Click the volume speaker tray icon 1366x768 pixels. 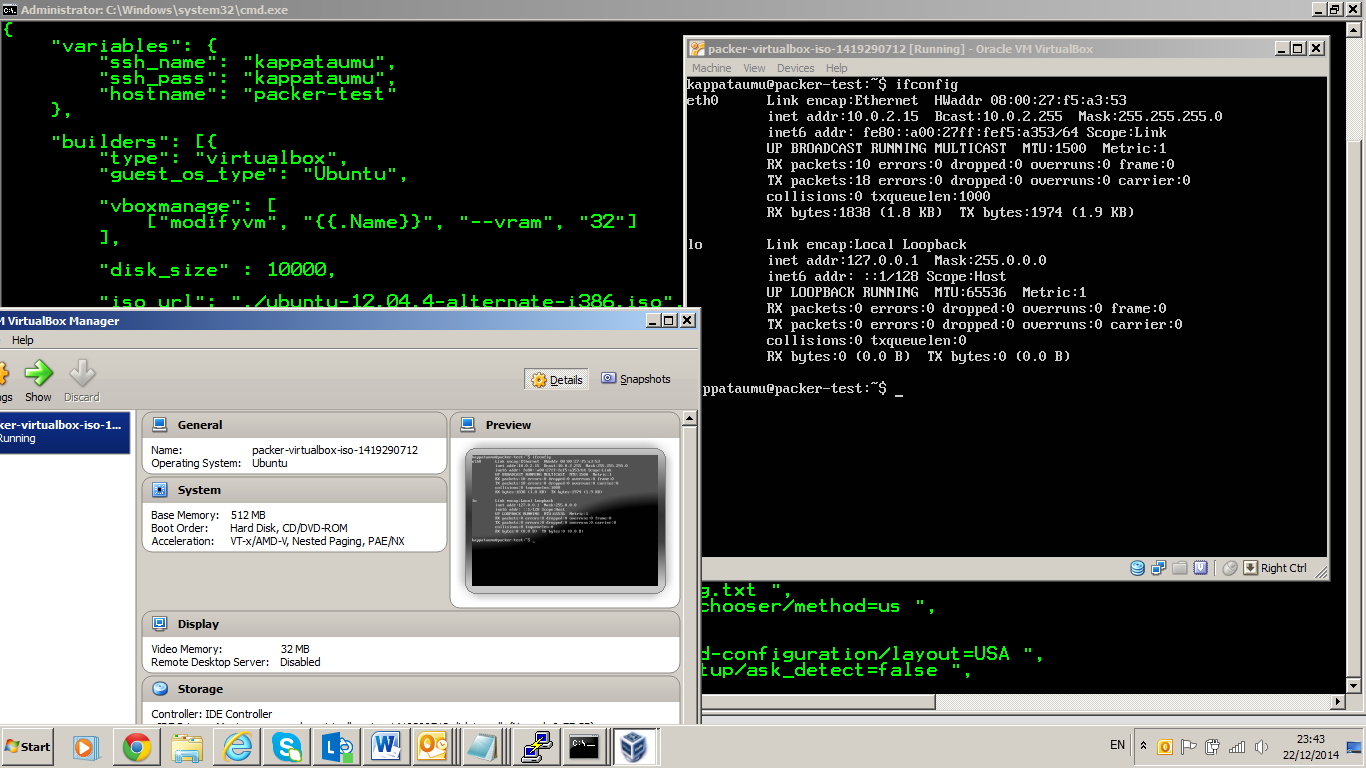click(1261, 747)
